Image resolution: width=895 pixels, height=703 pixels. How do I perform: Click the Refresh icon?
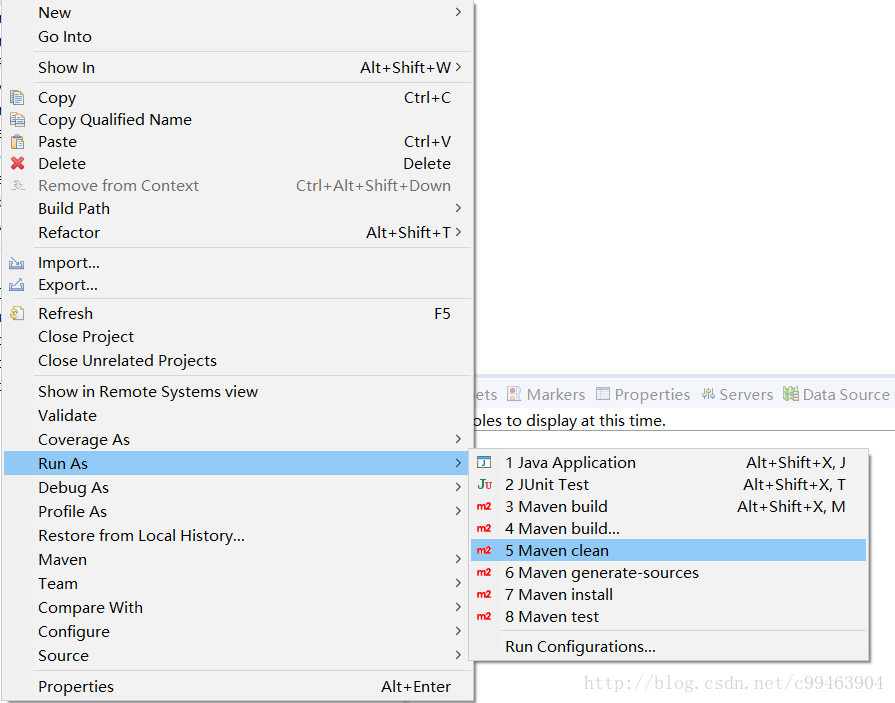pos(17,313)
